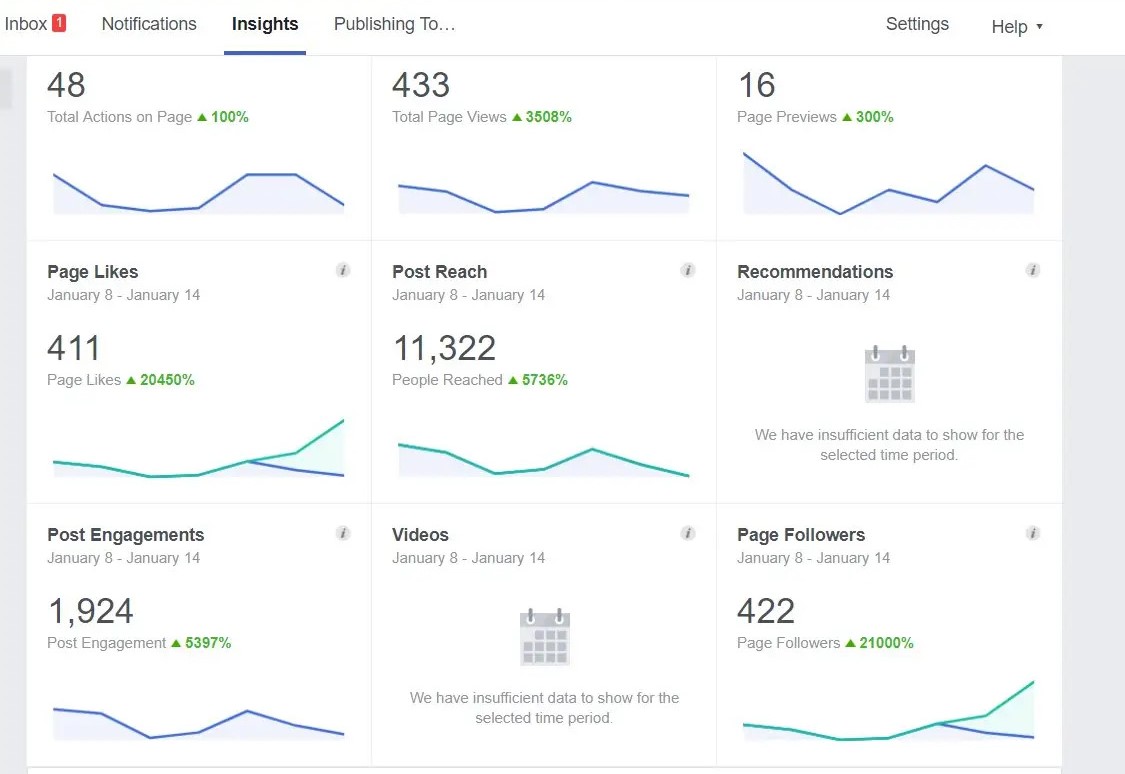The height and width of the screenshot is (774, 1125).
Task: Click info icon on Post Engagements card
Action: pyautogui.click(x=343, y=533)
